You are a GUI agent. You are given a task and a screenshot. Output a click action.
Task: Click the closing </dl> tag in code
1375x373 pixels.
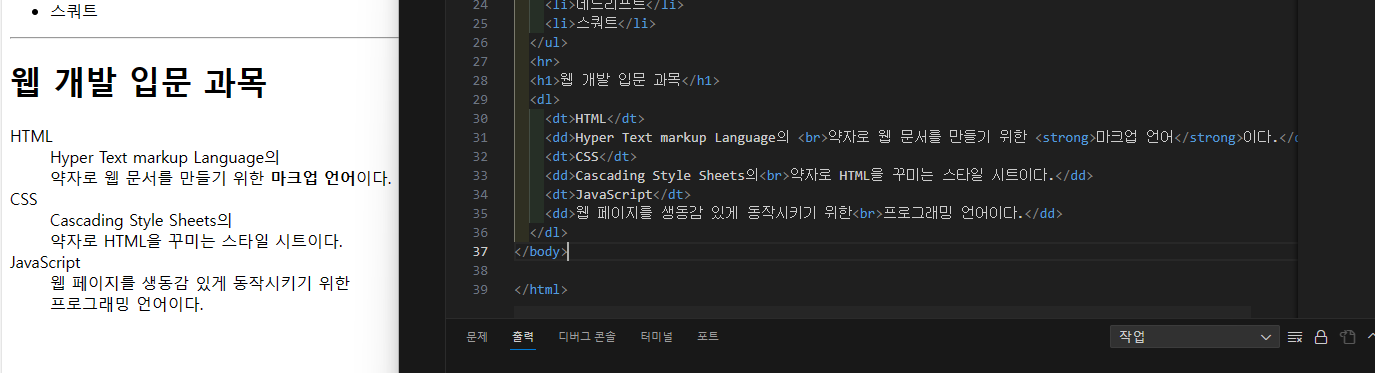[x=549, y=232]
